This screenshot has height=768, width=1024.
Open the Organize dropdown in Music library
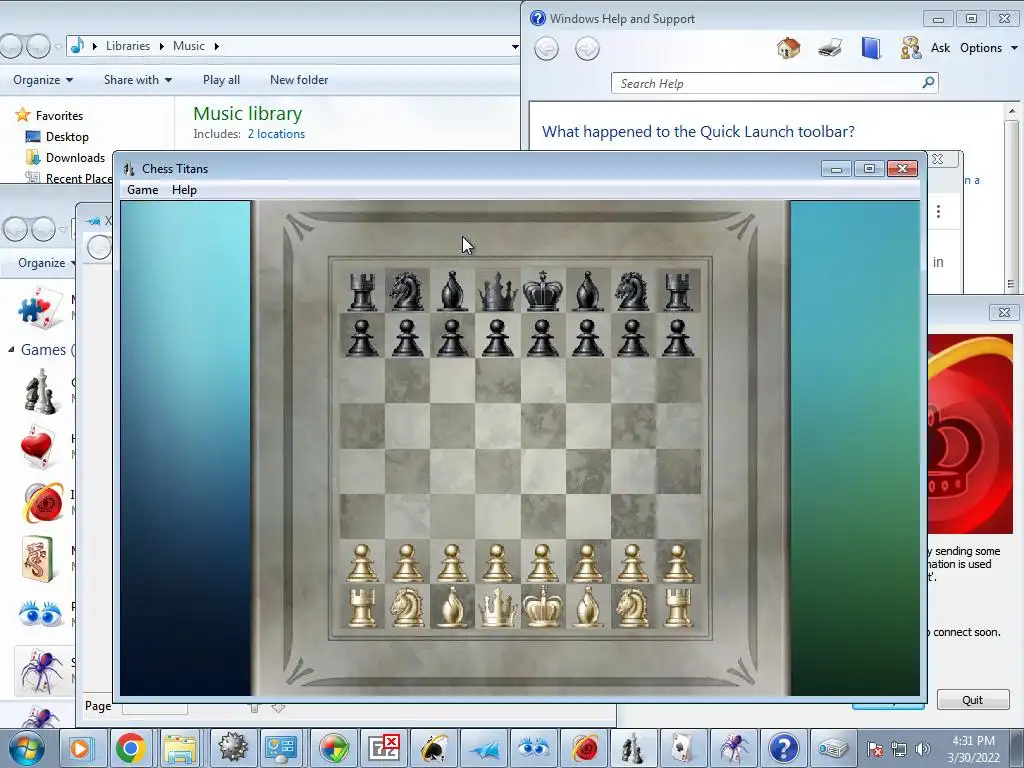tap(43, 80)
